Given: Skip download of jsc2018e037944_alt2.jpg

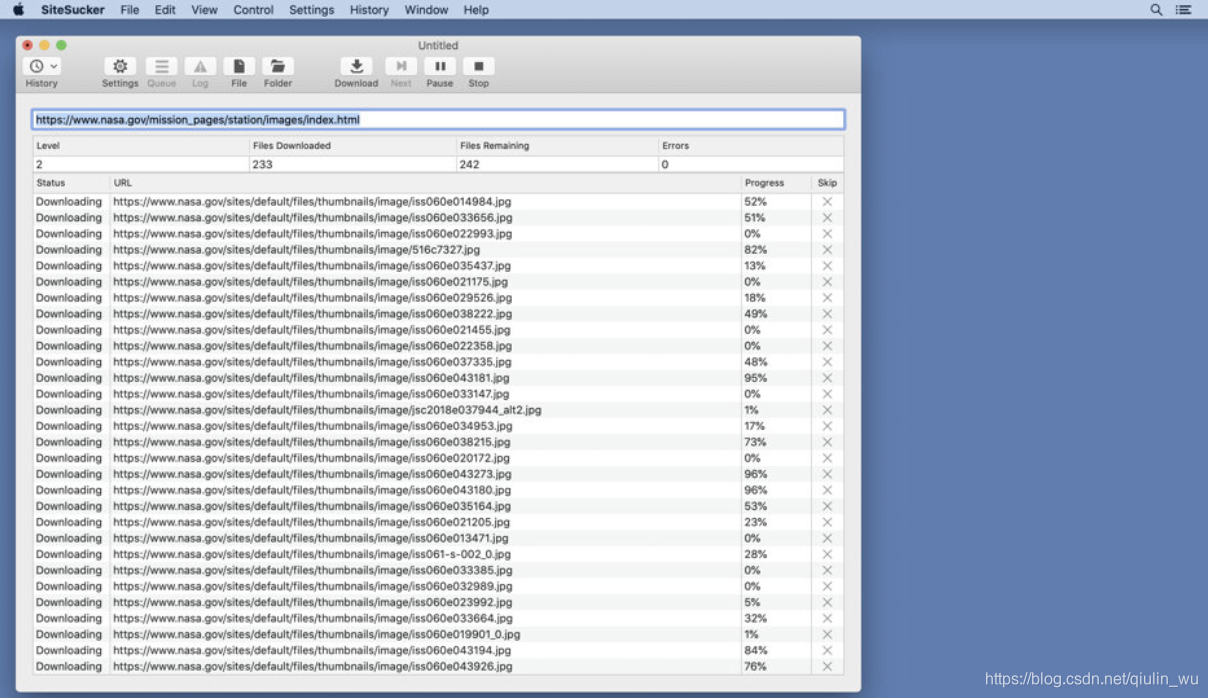Looking at the screenshot, I should [x=827, y=410].
